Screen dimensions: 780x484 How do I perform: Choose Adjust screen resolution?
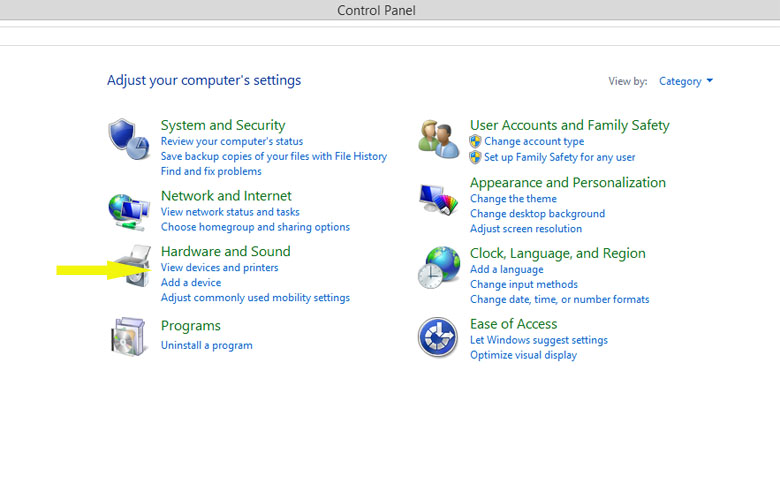(526, 230)
